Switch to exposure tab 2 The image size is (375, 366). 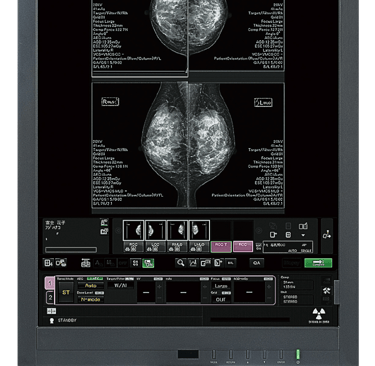pyautogui.click(x=50, y=297)
